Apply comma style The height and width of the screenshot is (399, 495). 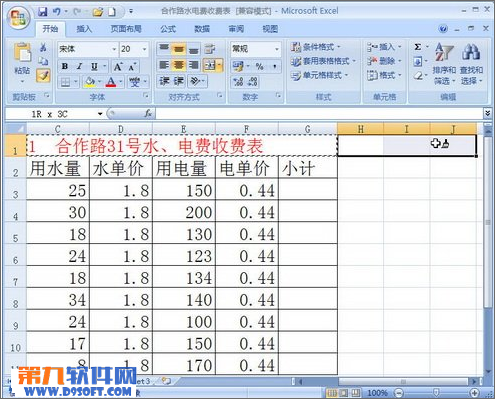[275, 66]
